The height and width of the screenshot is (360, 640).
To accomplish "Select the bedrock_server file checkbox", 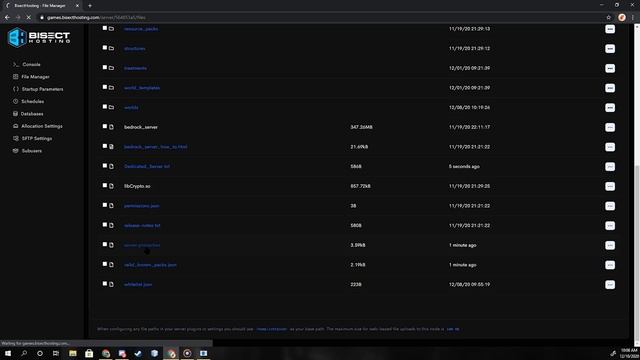I will (x=104, y=127).
